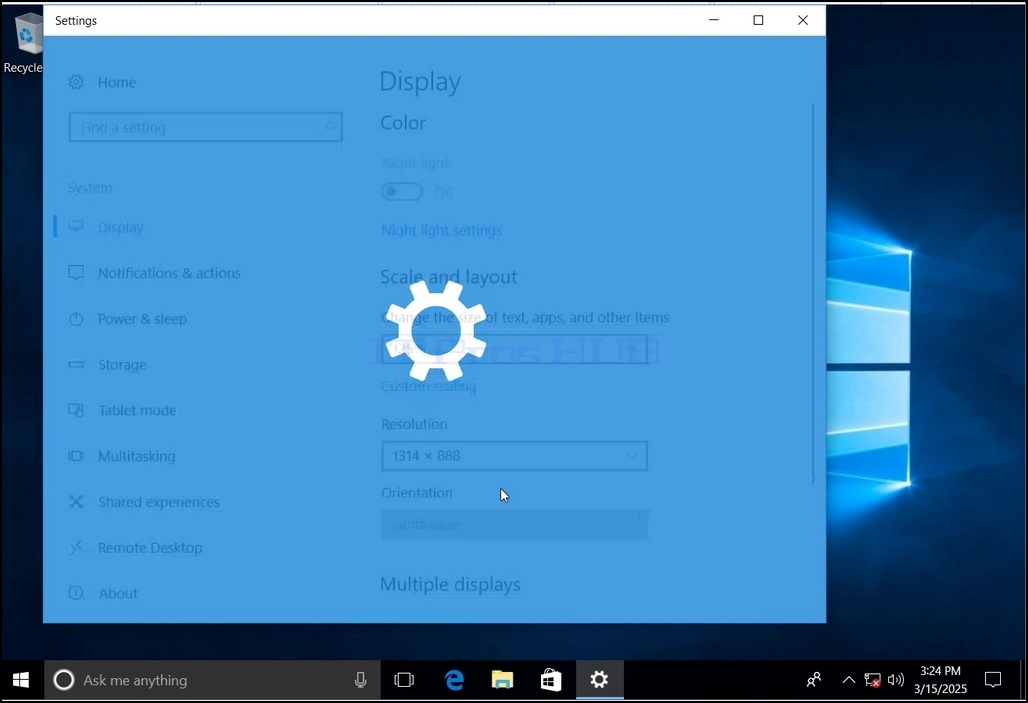The image size is (1028, 703).
Task: Expand the Resolution dropdown showing 1314 × 888
Action: tap(515, 456)
